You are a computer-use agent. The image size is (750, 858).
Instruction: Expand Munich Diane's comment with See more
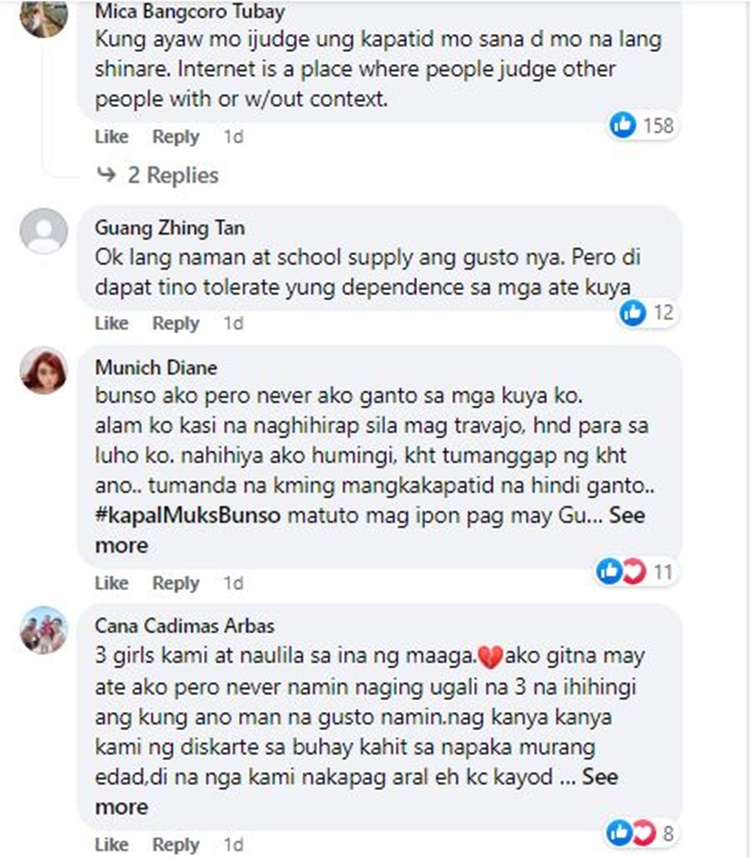(370, 530)
